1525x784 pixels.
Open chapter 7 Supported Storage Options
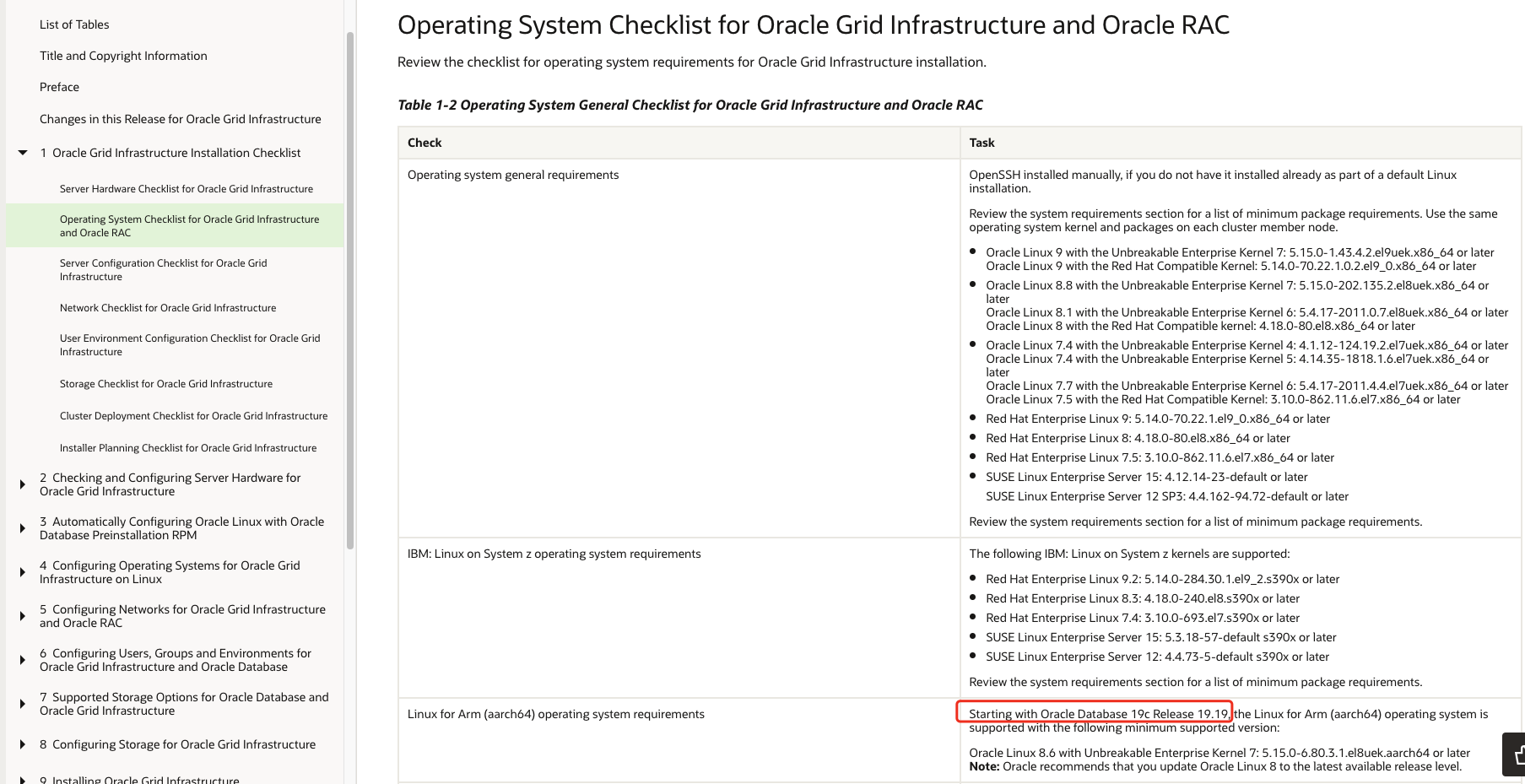click(184, 704)
